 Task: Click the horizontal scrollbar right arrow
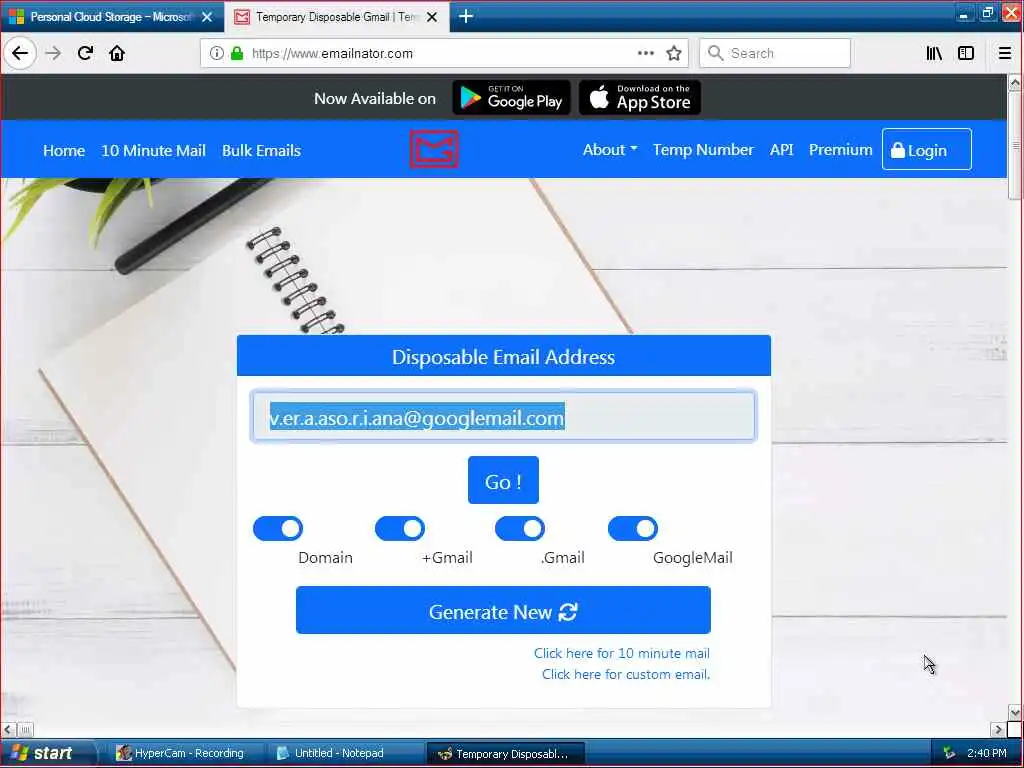(998, 729)
